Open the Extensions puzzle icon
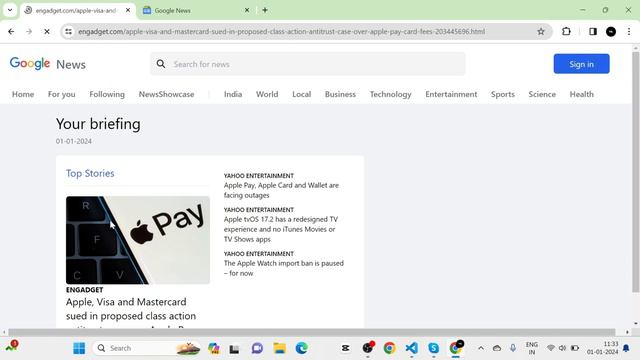The height and width of the screenshot is (360, 640). [x=566, y=31]
